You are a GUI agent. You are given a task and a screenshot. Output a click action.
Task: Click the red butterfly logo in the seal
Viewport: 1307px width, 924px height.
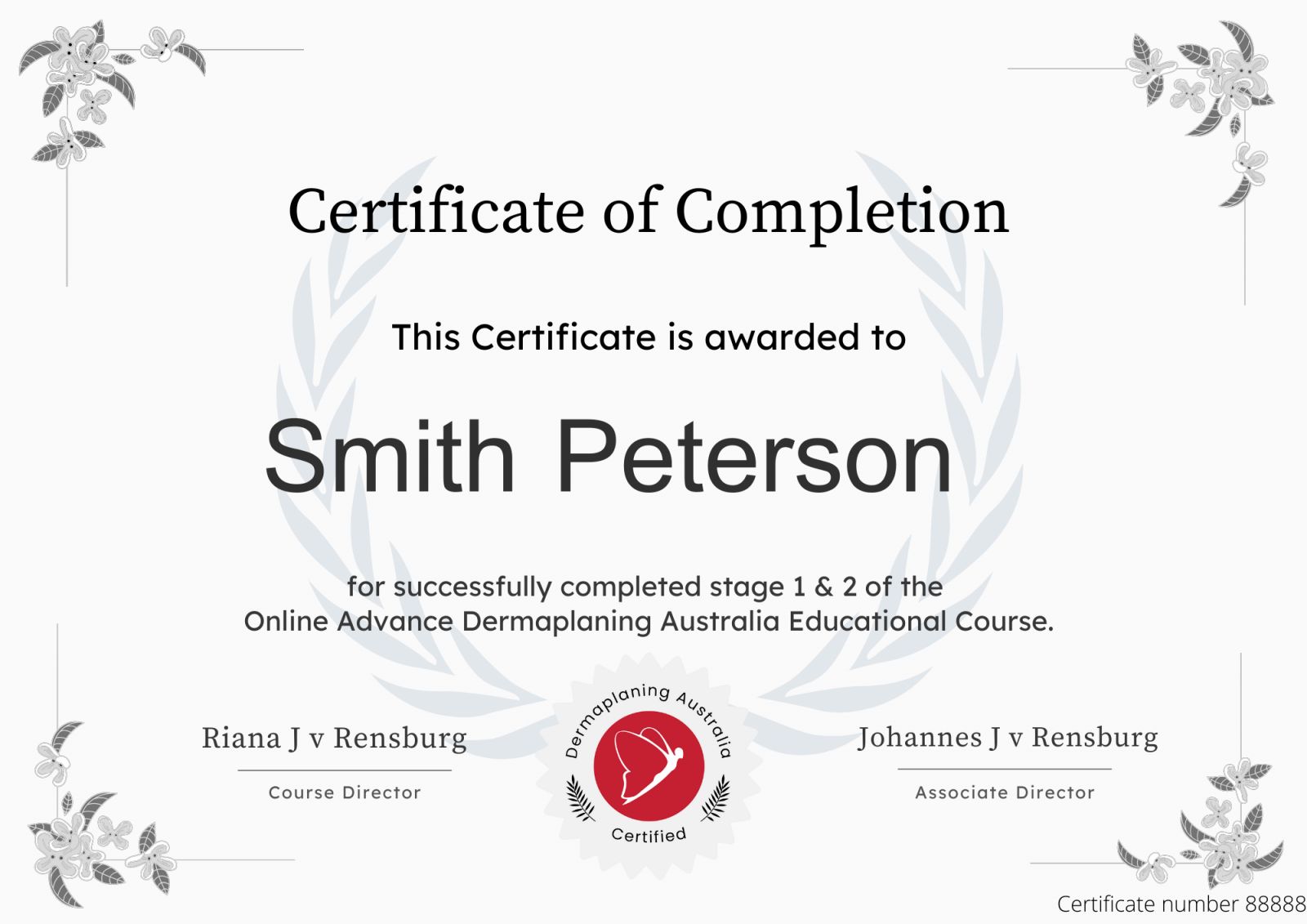[x=649, y=766]
